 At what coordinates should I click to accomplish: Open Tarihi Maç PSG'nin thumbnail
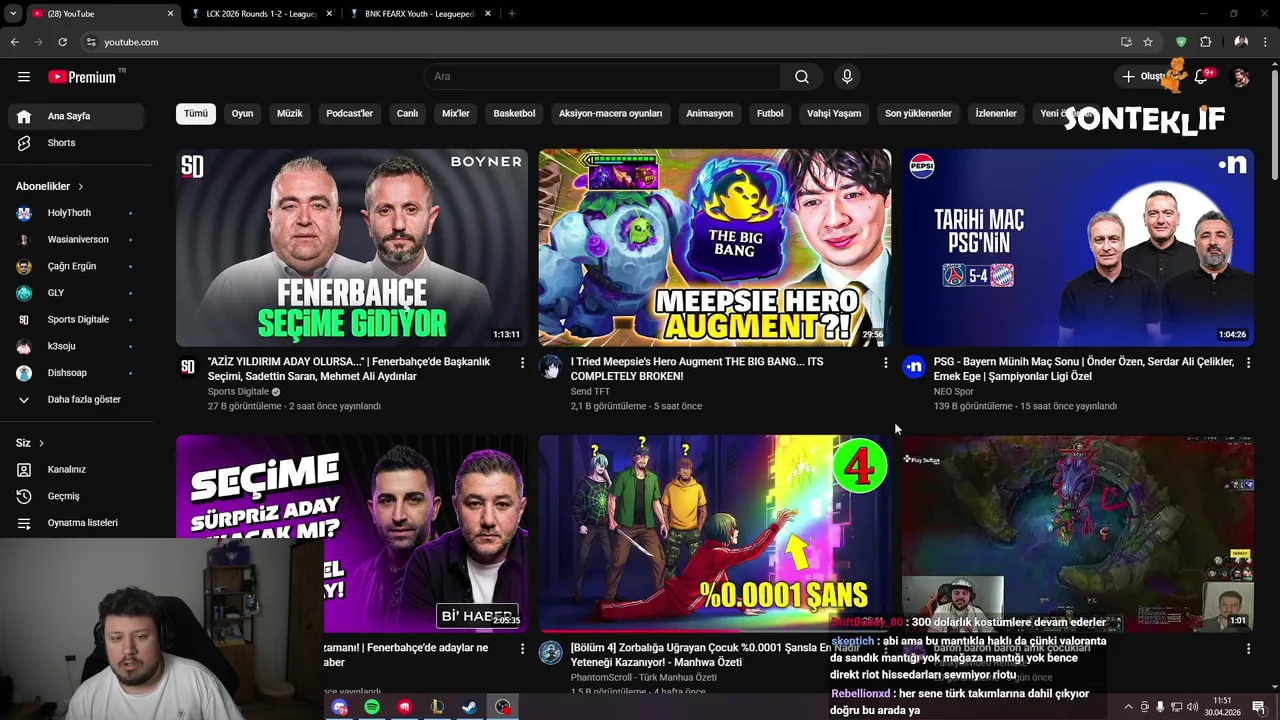1078,248
